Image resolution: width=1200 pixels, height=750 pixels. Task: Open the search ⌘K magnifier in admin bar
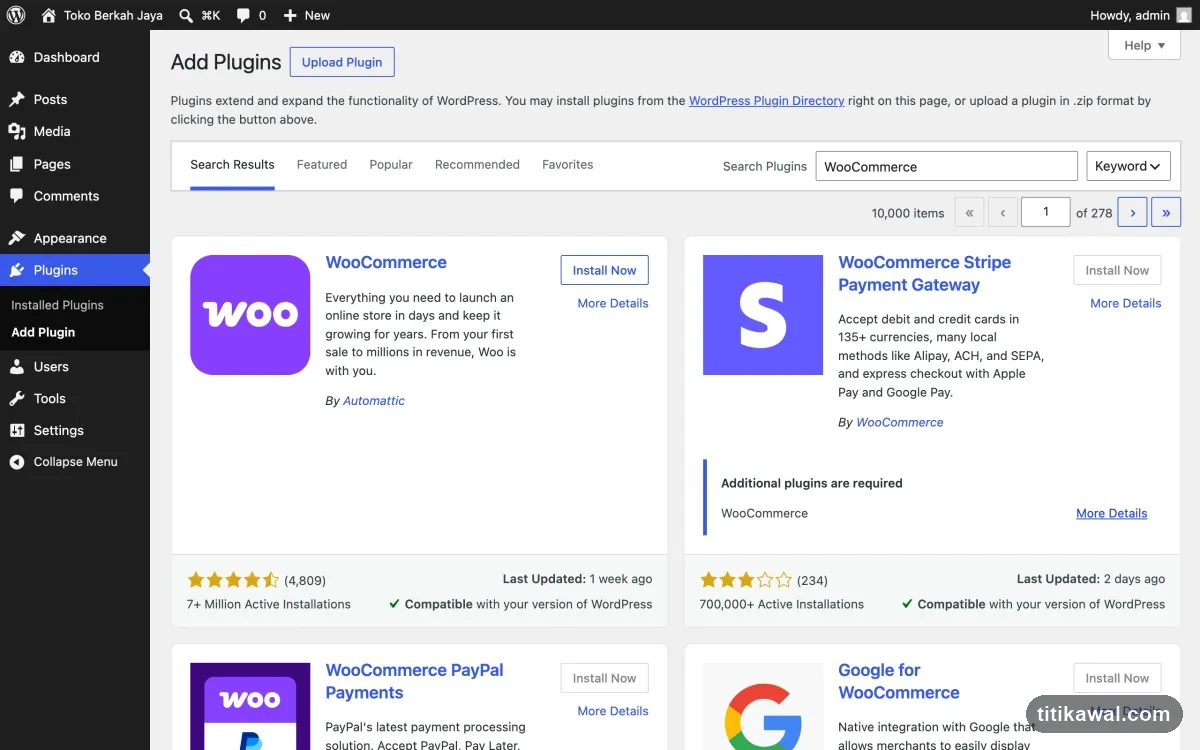(x=186, y=15)
